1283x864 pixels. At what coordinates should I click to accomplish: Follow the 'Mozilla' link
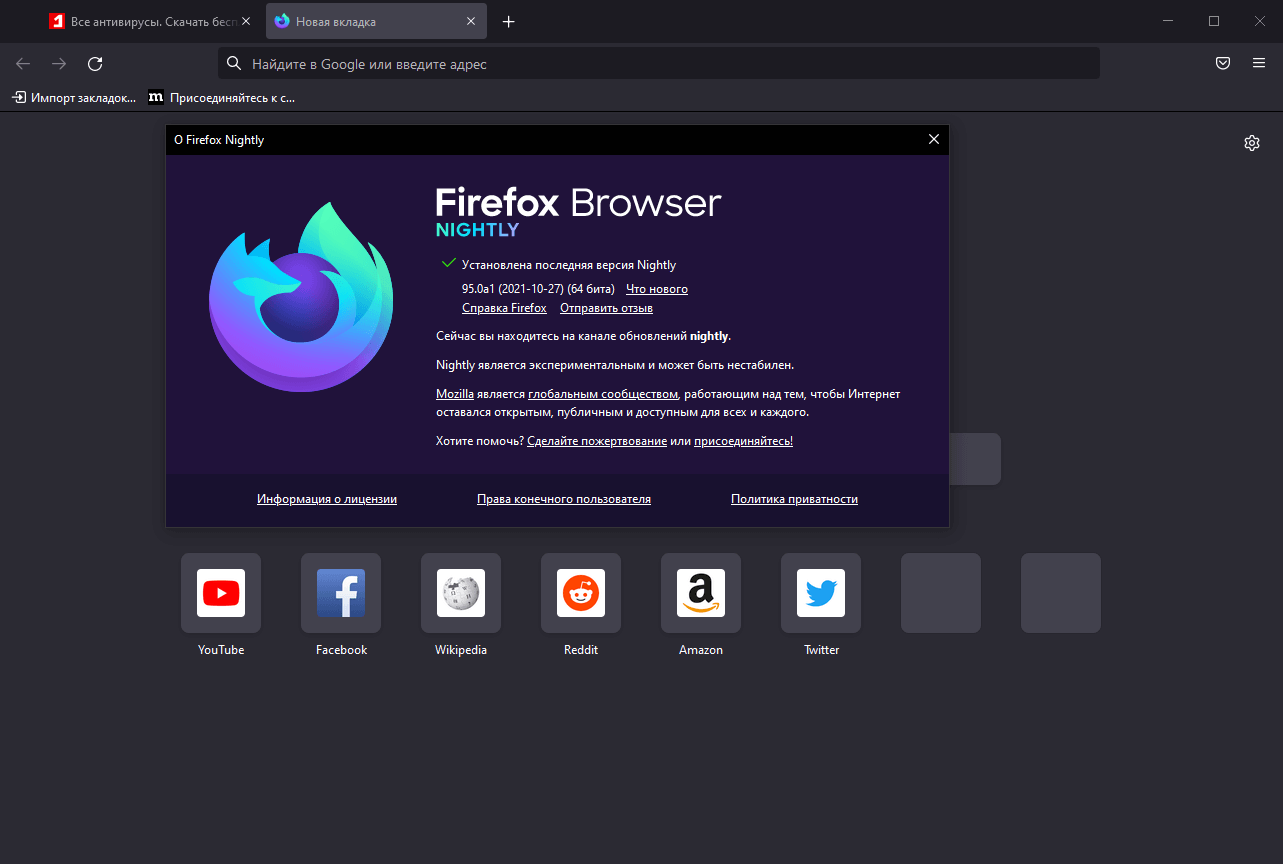[455, 394]
